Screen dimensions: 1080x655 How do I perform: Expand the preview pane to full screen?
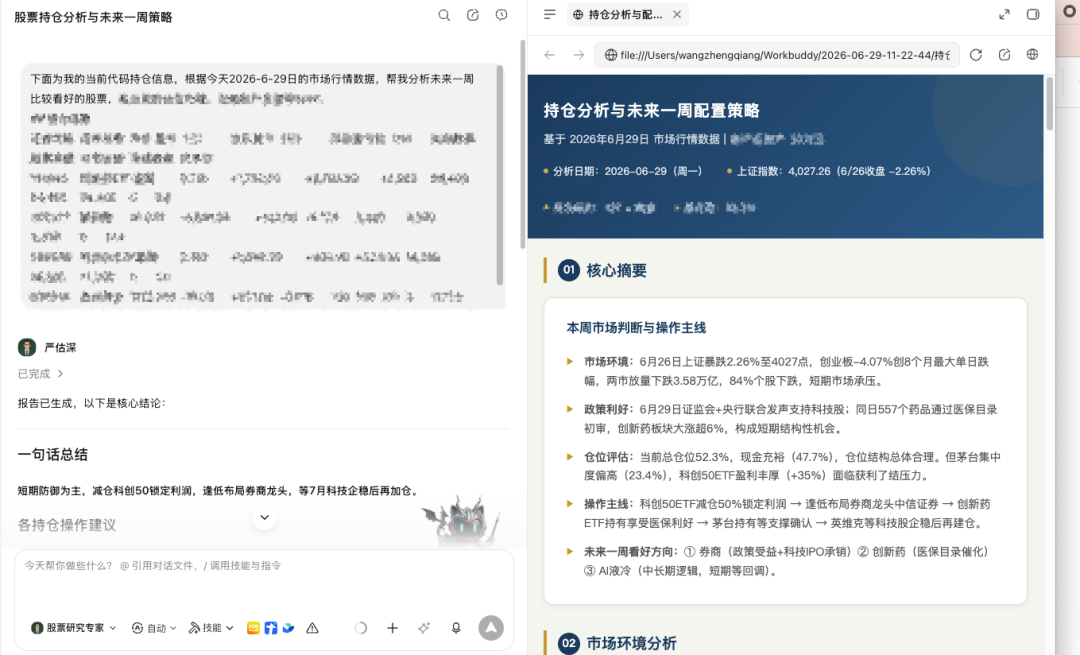(x=1004, y=14)
